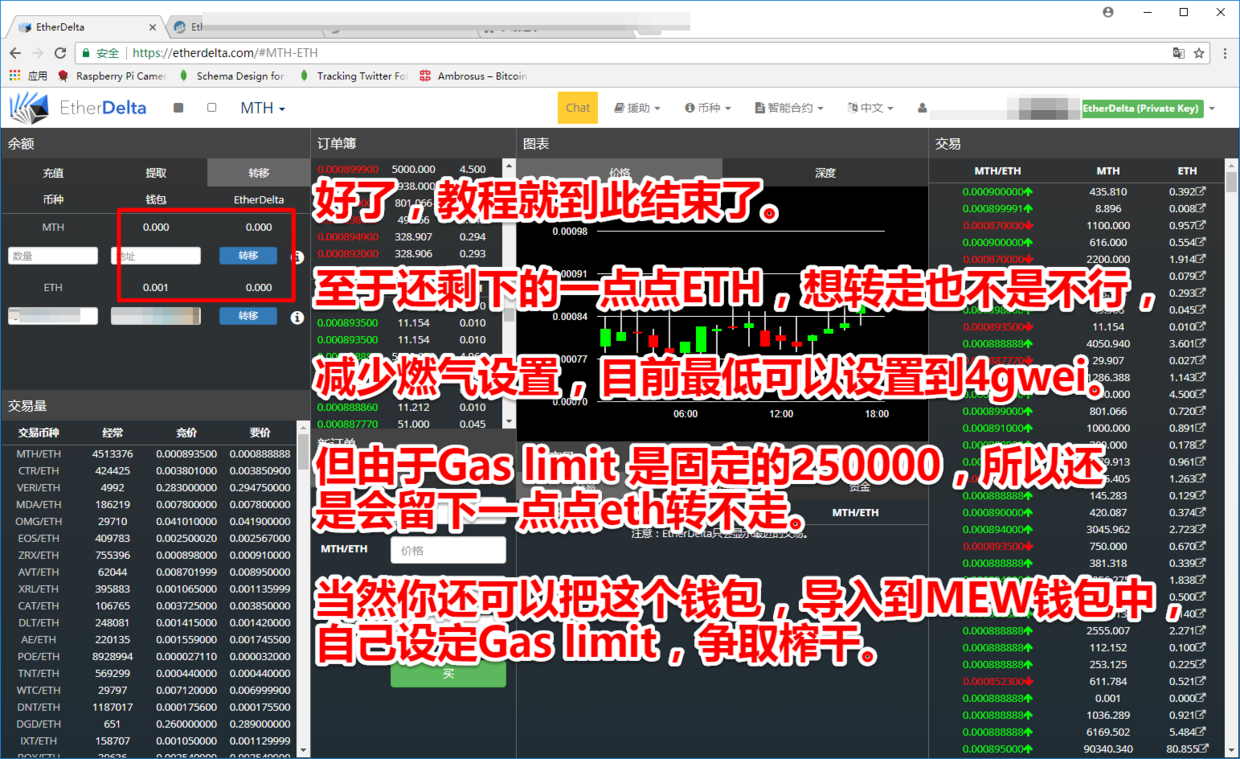Open the Schema Design for bookmark

click(x=231, y=76)
